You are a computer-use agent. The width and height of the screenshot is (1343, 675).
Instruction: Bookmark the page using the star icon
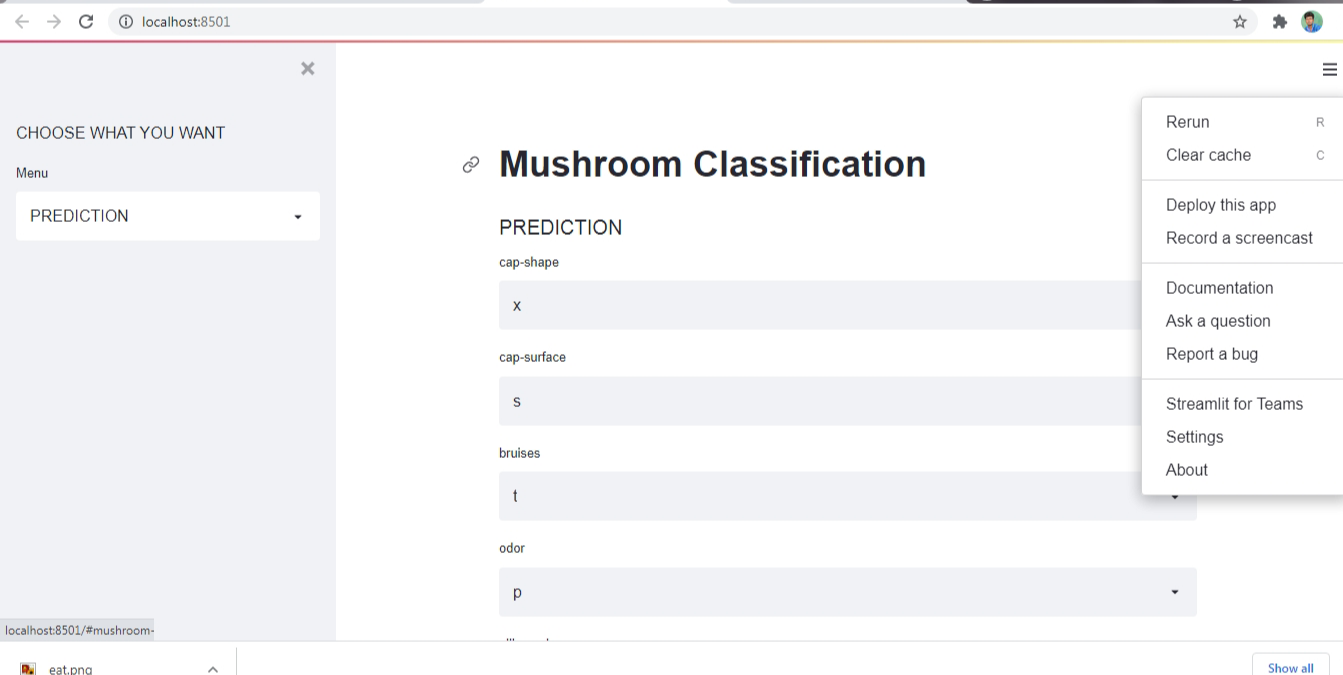tap(1239, 20)
